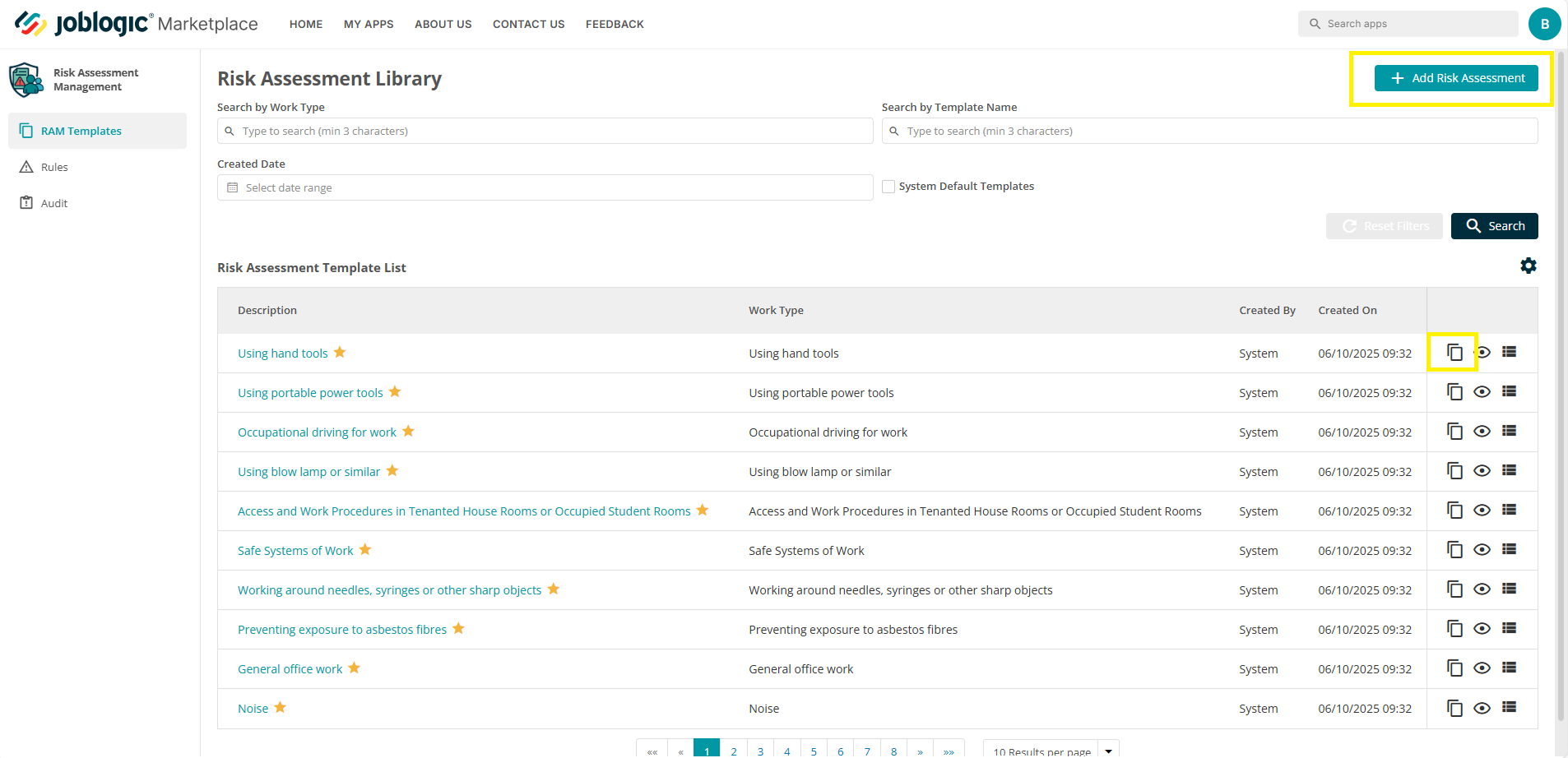
Task: Click eye icon in Safe Systems of Work row
Action: click(x=1482, y=550)
